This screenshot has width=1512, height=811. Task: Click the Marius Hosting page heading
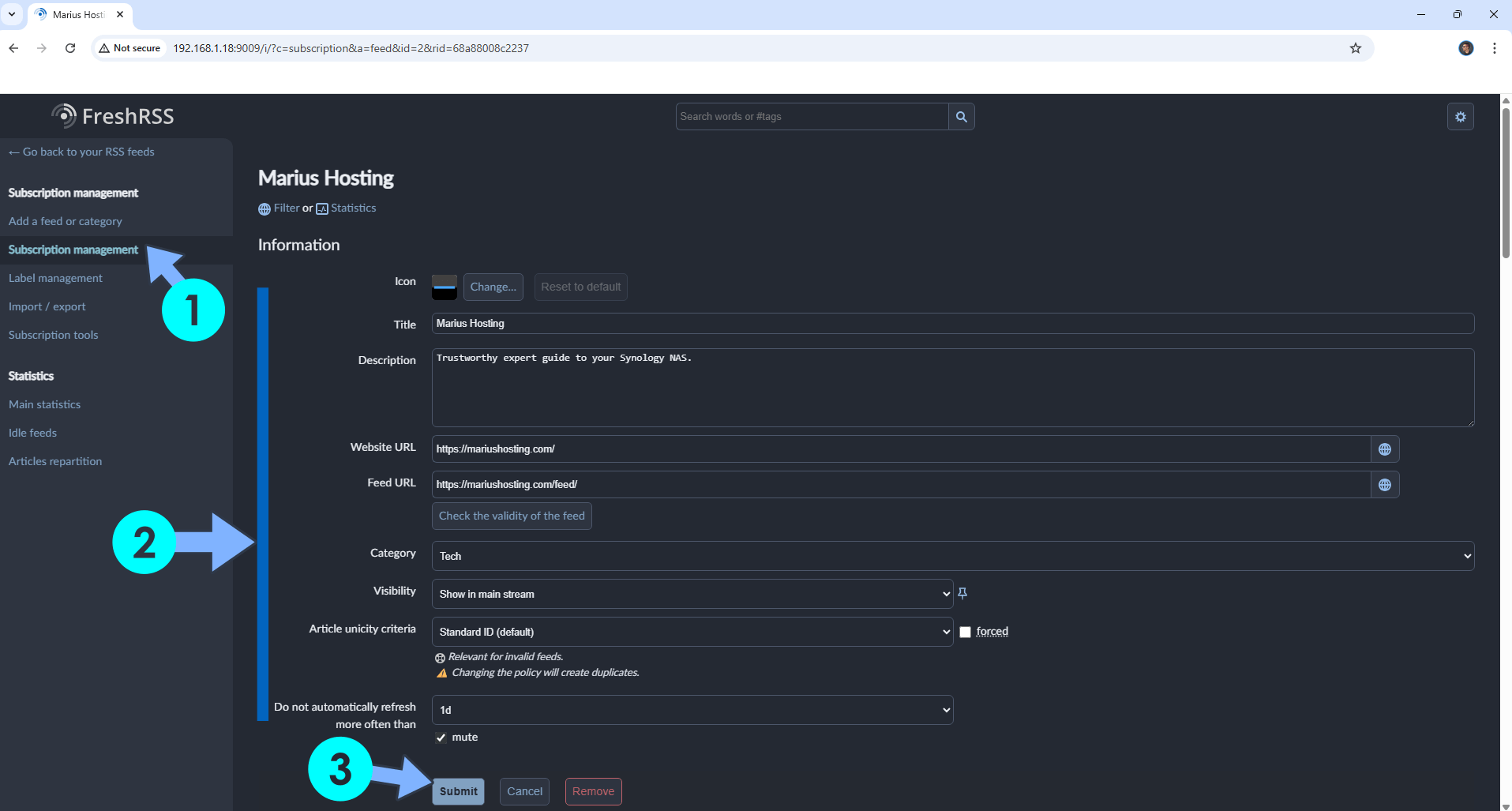click(x=326, y=178)
